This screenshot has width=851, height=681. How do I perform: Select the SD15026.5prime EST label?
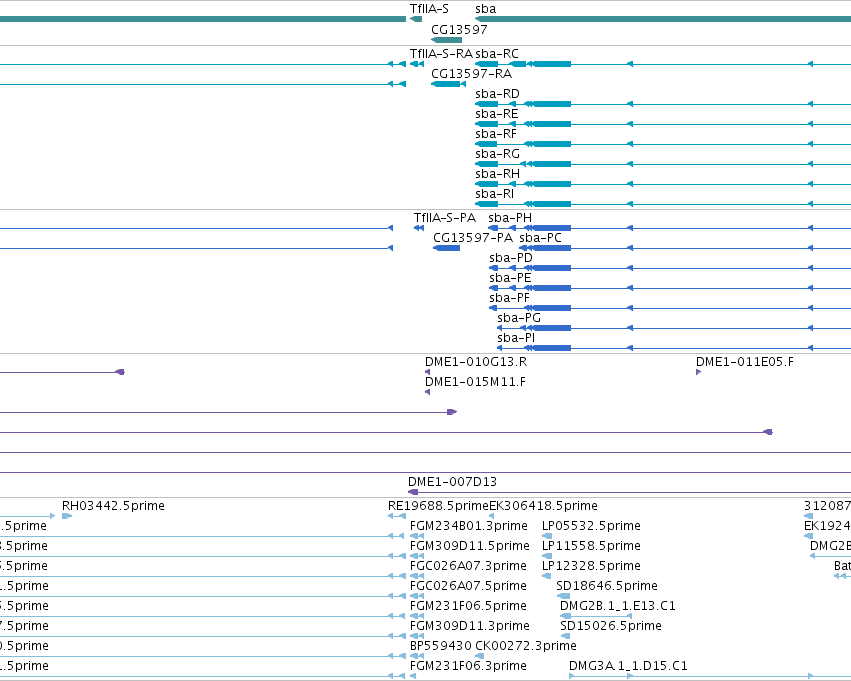click(x=611, y=626)
